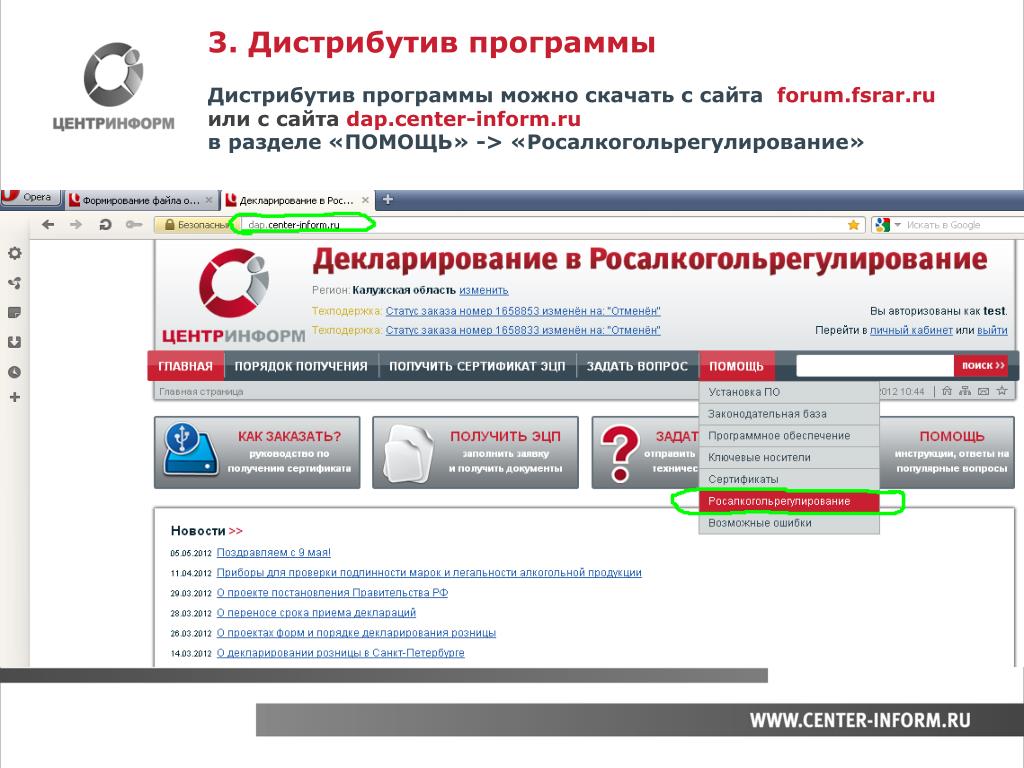The image size is (1024, 768).
Task: Open the ГЛАВНАЯ navigation item
Action: (185, 366)
